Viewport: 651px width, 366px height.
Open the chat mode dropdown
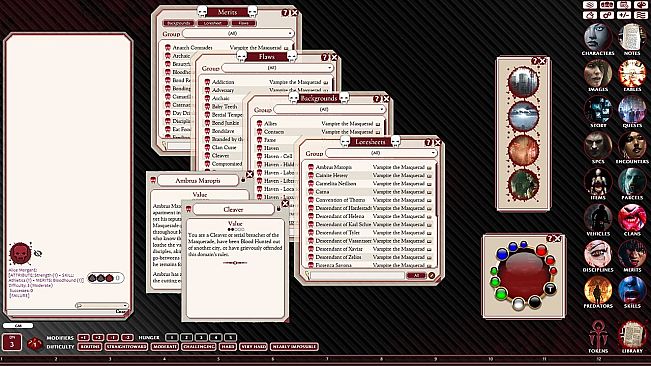coord(102,305)
